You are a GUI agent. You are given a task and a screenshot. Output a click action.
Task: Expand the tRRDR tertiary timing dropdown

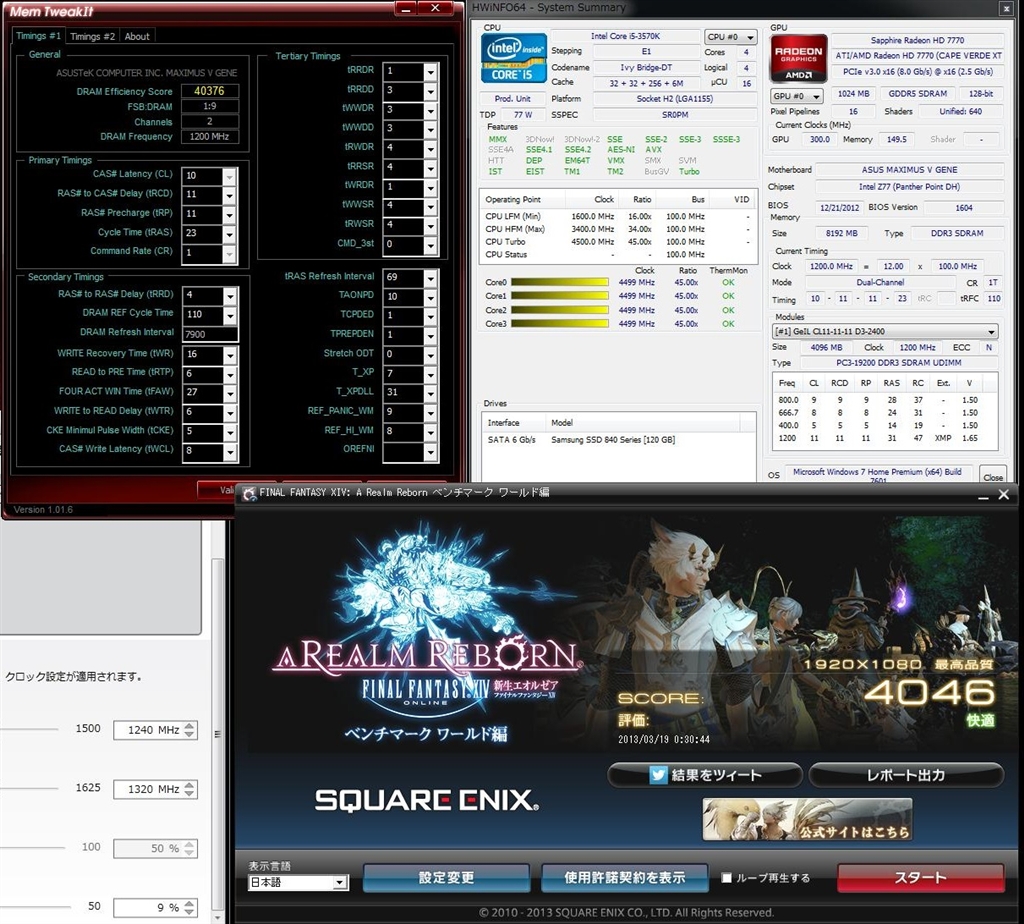[430, 71]
